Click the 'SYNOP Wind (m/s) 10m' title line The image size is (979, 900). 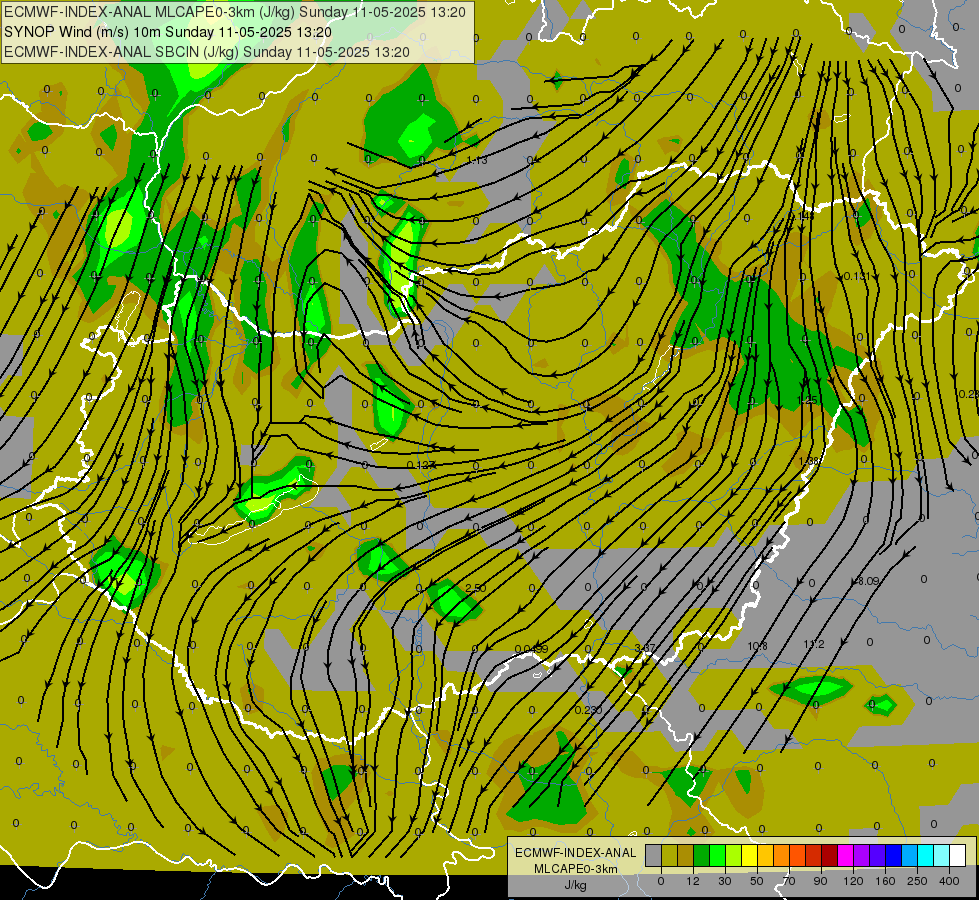point(168,32)
